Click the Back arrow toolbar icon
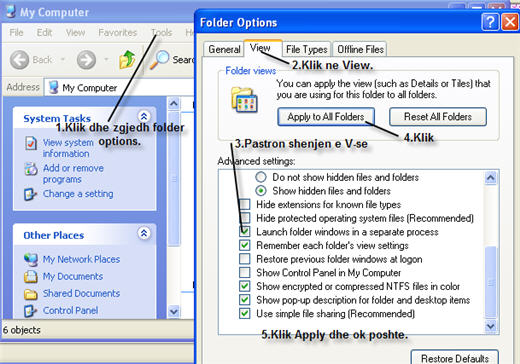The height and width of the screenshot is (364, 520). pyautogui.click(x=19, y=60)
